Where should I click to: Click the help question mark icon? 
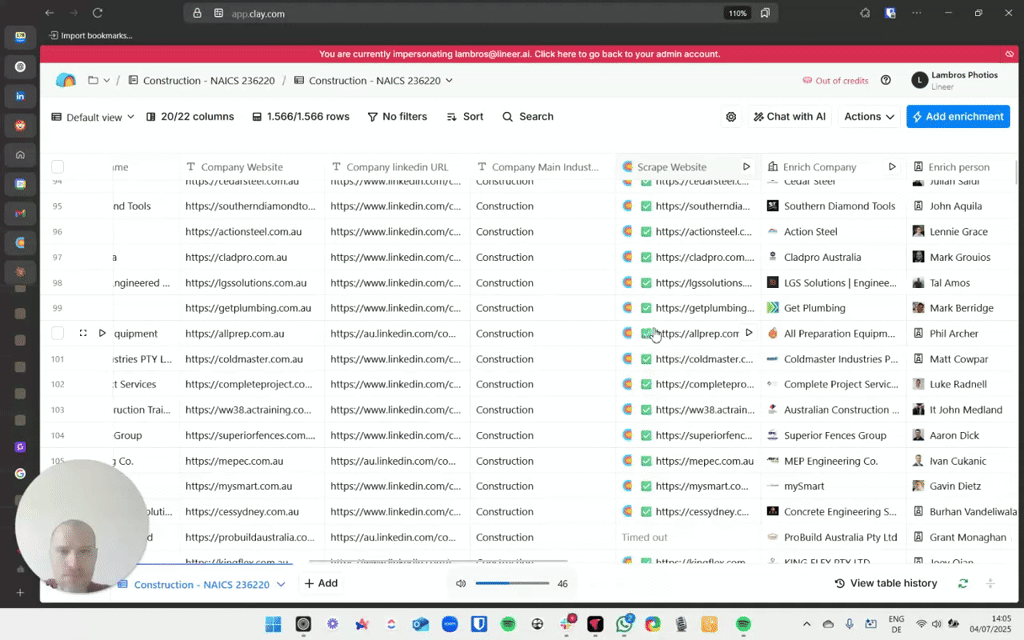point(885,80)
